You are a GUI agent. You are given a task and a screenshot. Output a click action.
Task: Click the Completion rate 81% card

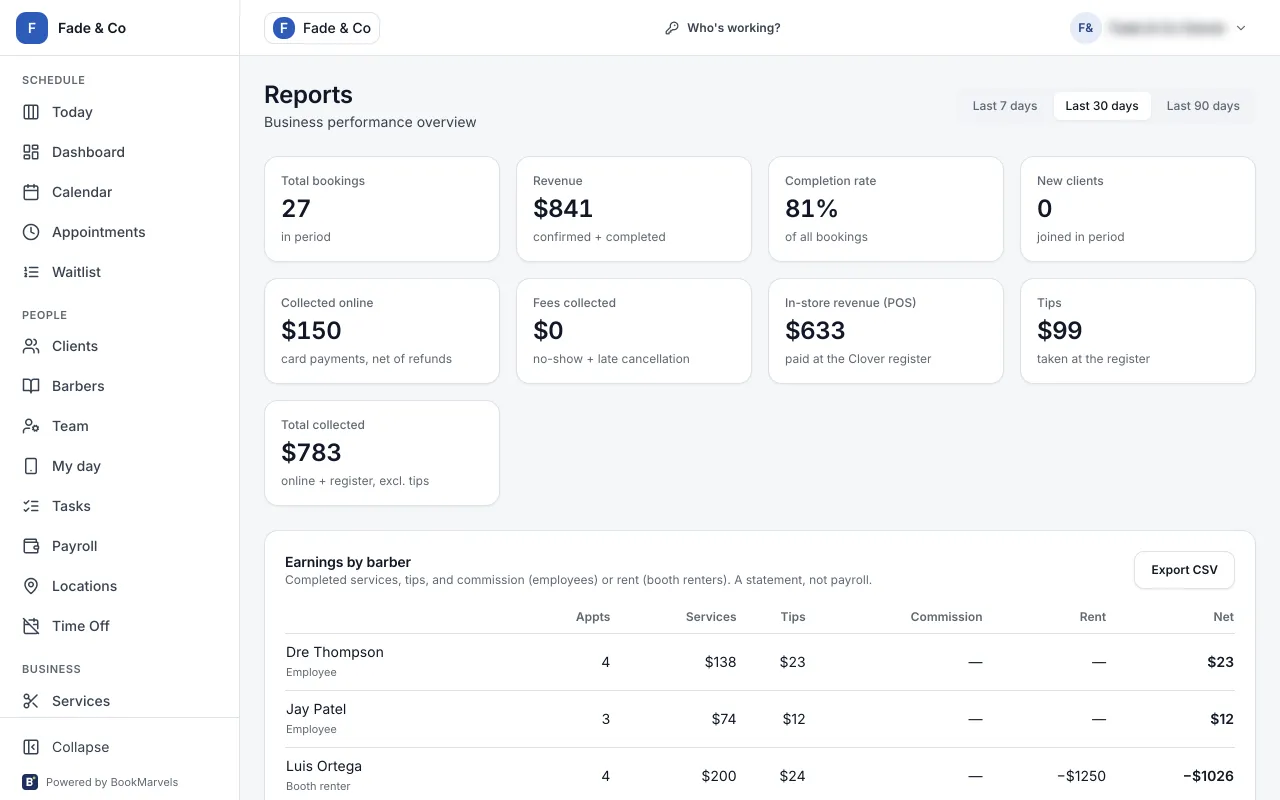click(886, 209)
